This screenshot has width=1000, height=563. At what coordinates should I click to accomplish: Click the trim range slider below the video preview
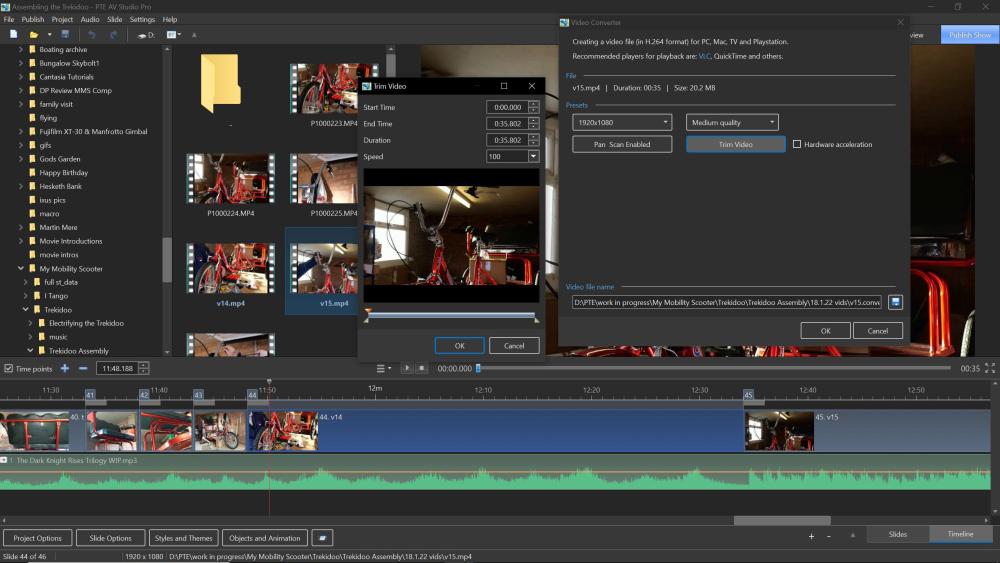tap(451, 316)
